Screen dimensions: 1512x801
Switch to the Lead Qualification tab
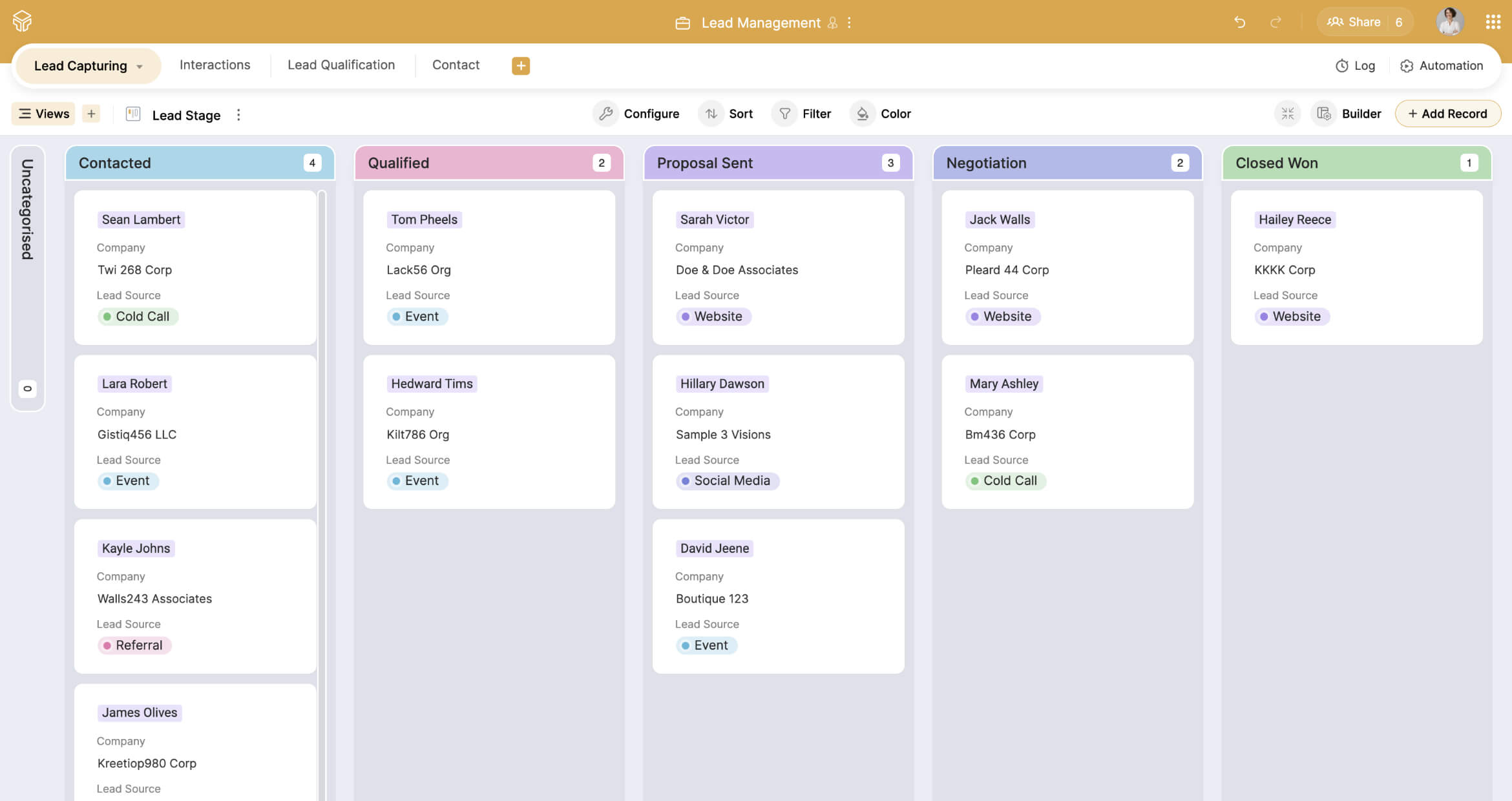tap(341, 65)
